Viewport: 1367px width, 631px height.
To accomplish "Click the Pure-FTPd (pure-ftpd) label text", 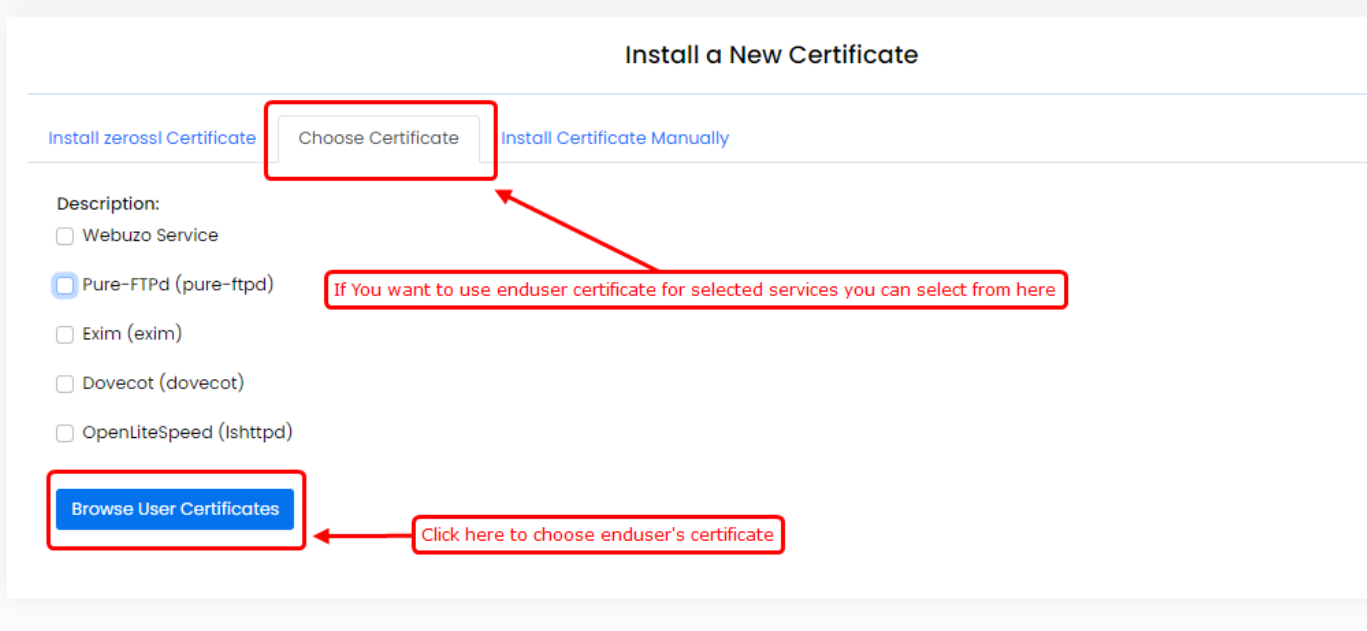I will coord(178,285).
